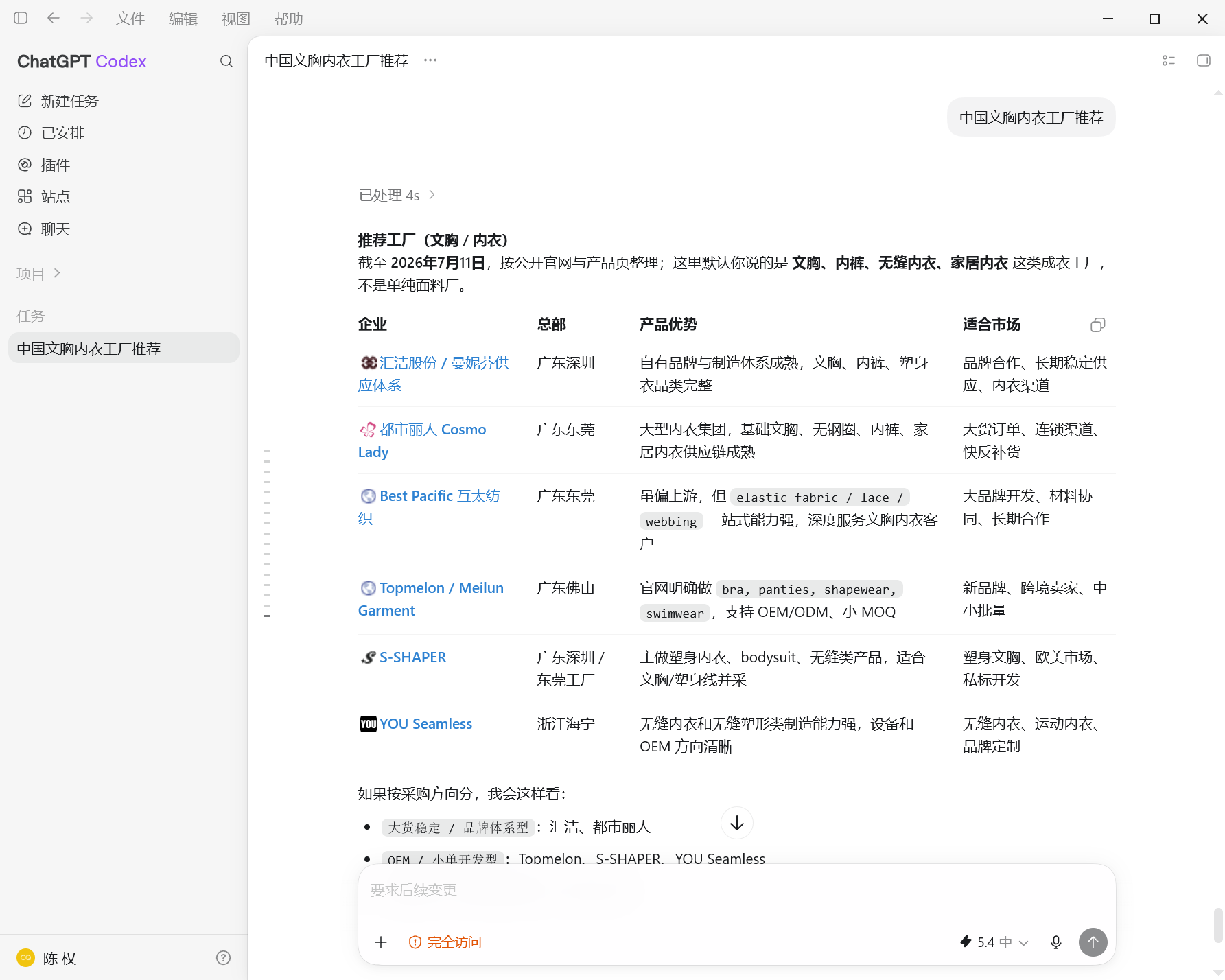
Task: Click the help question mark icon
Action: click(x=223, y=958)
